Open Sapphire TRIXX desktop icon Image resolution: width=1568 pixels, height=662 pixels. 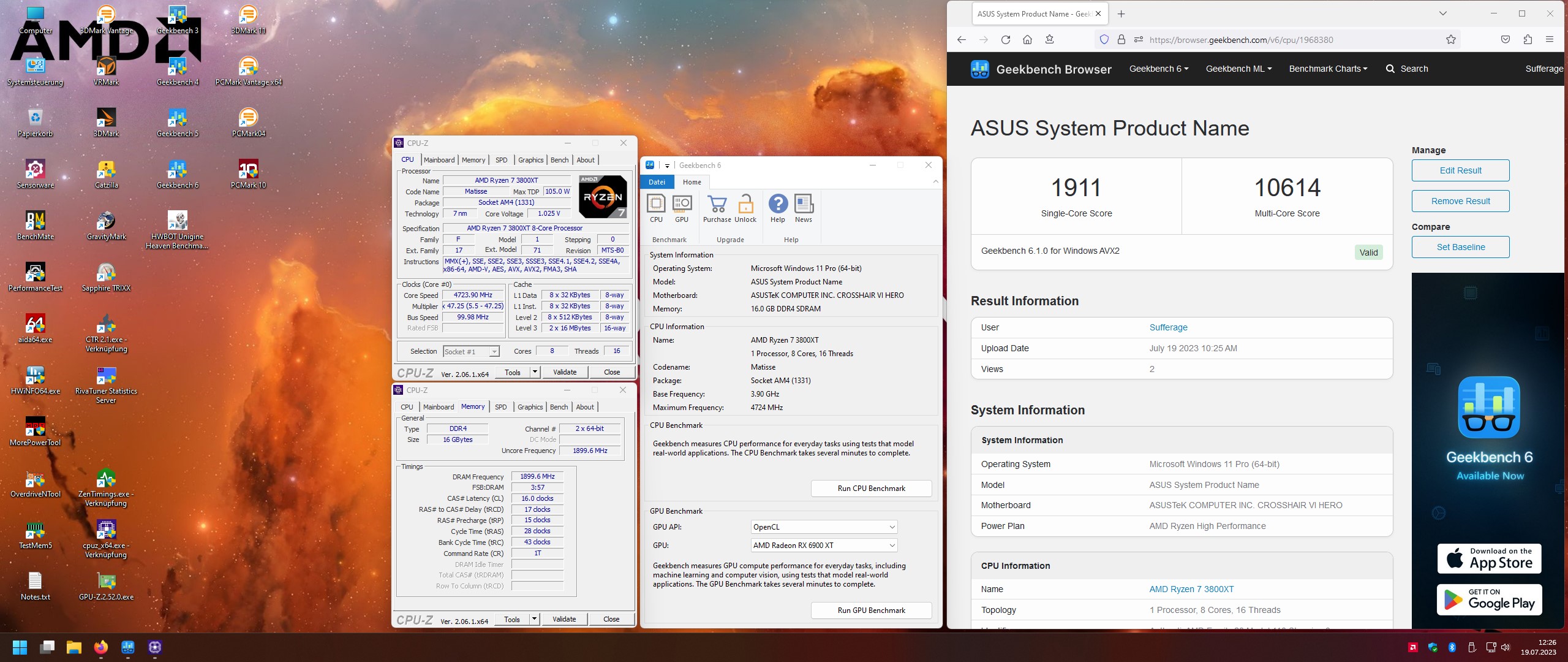(106, 276)
